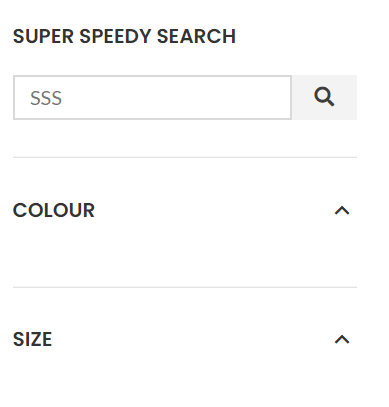
Task: Click the Super Speedy Search widget title
Action: tap(124, 36)
